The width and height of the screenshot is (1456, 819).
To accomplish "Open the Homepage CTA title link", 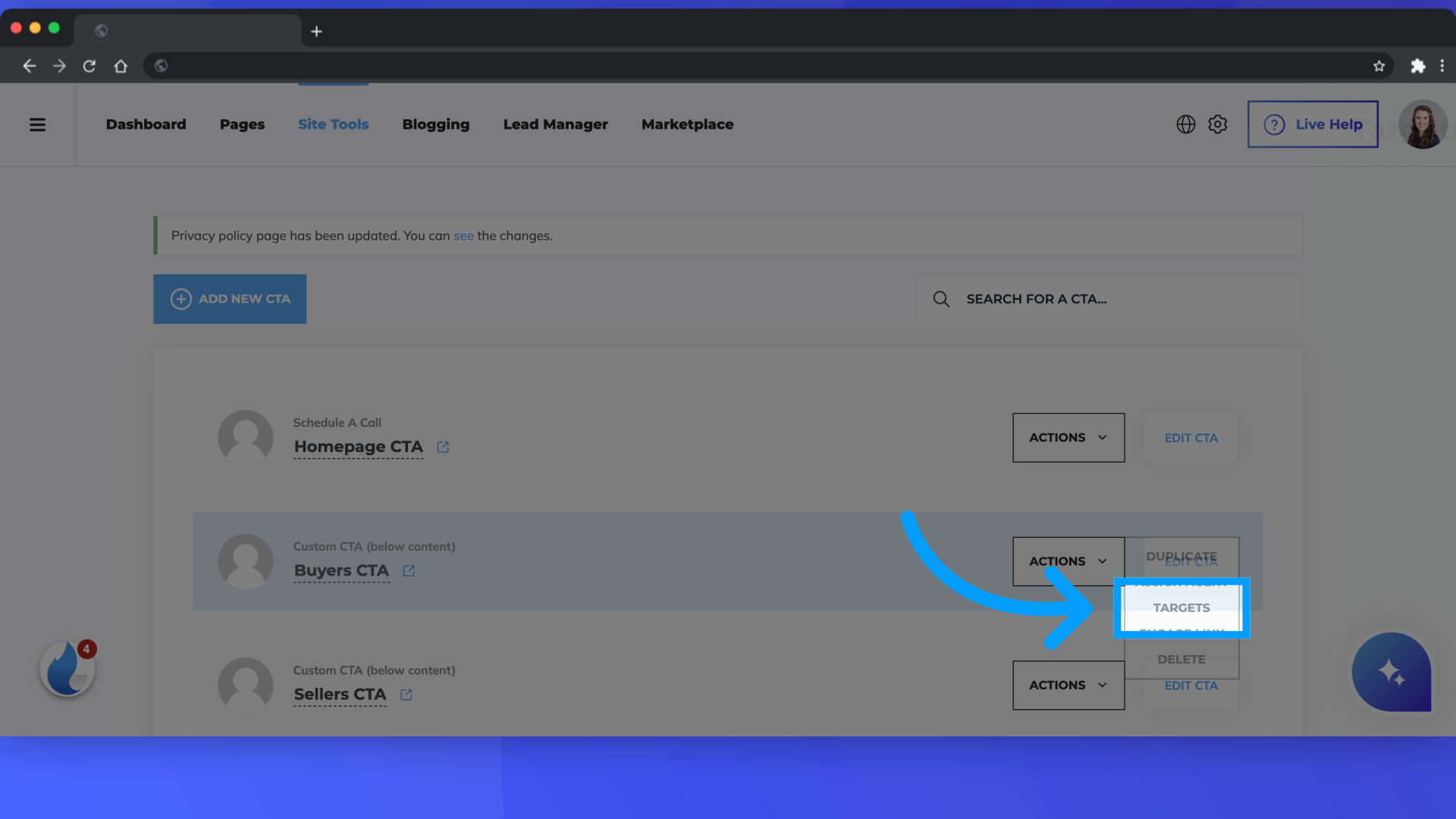I will pos(358,447).
